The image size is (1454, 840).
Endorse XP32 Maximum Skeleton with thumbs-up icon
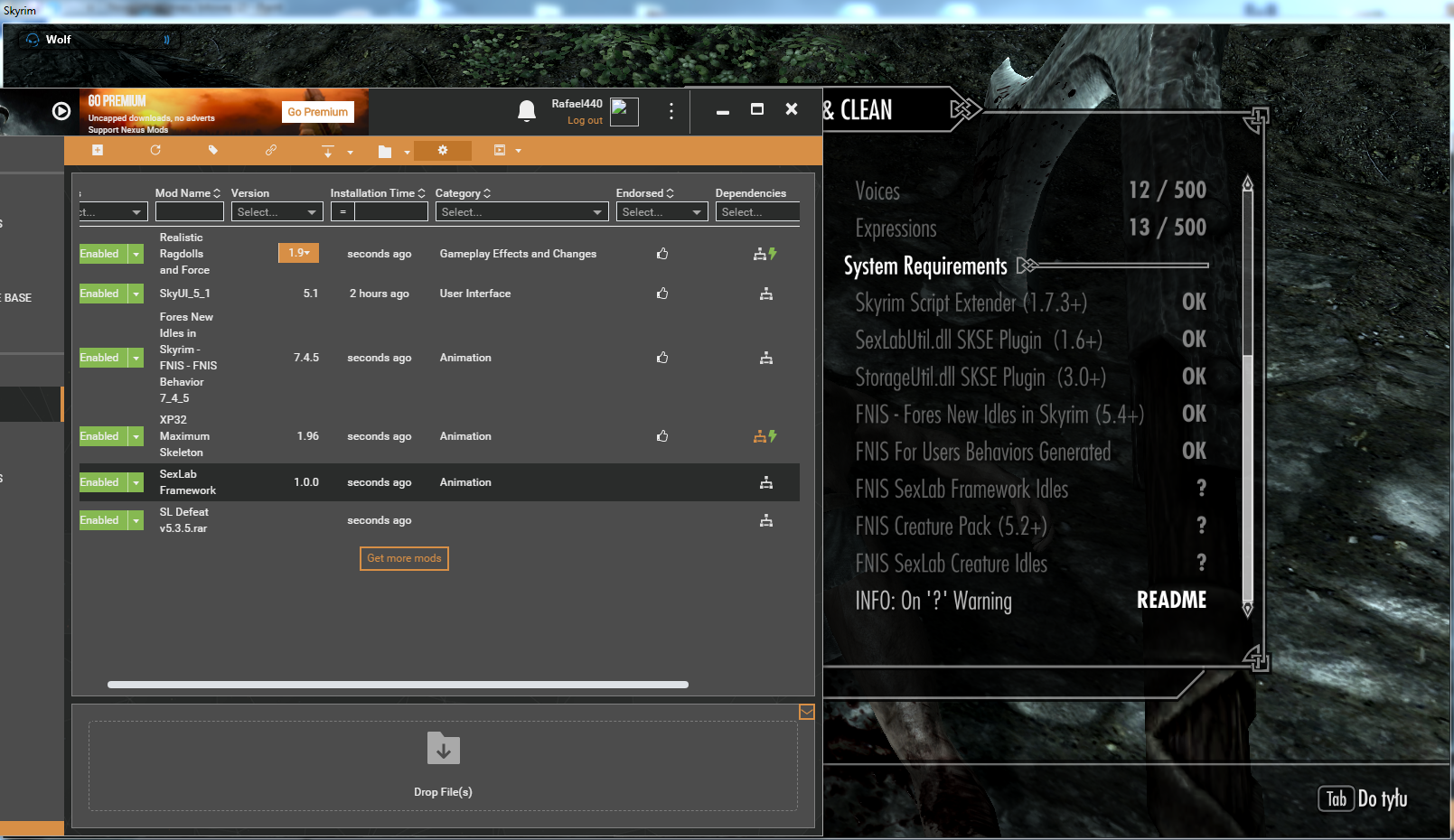(662, 436)
